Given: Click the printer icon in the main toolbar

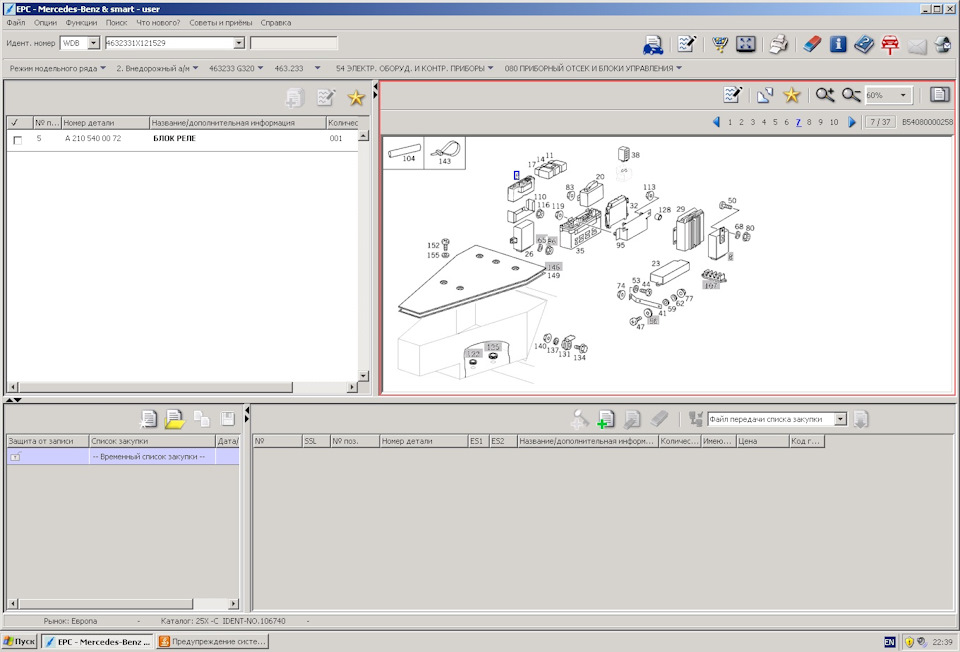Looking at the screenshot, I should click(x=779, y=44).
